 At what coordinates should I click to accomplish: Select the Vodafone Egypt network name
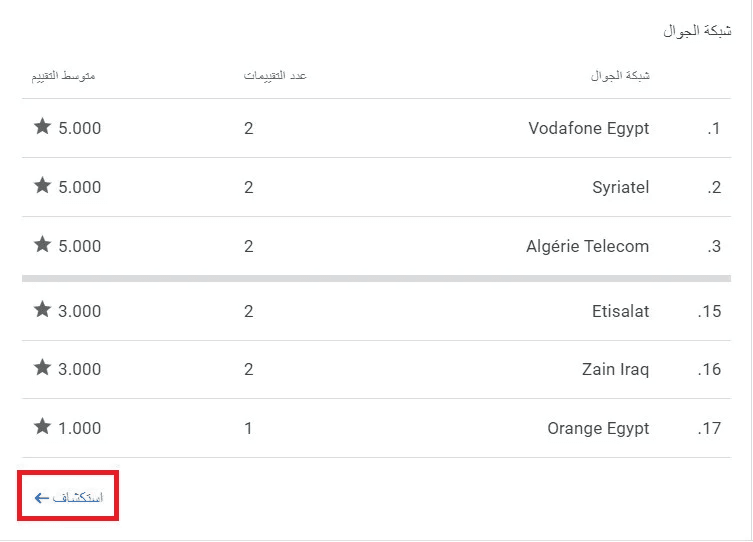(x=588, y=128)
